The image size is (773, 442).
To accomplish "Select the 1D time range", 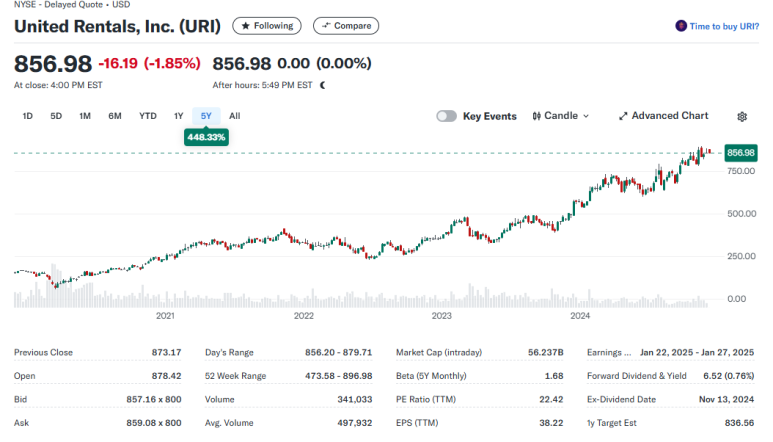I will click(x=28, y=116).
